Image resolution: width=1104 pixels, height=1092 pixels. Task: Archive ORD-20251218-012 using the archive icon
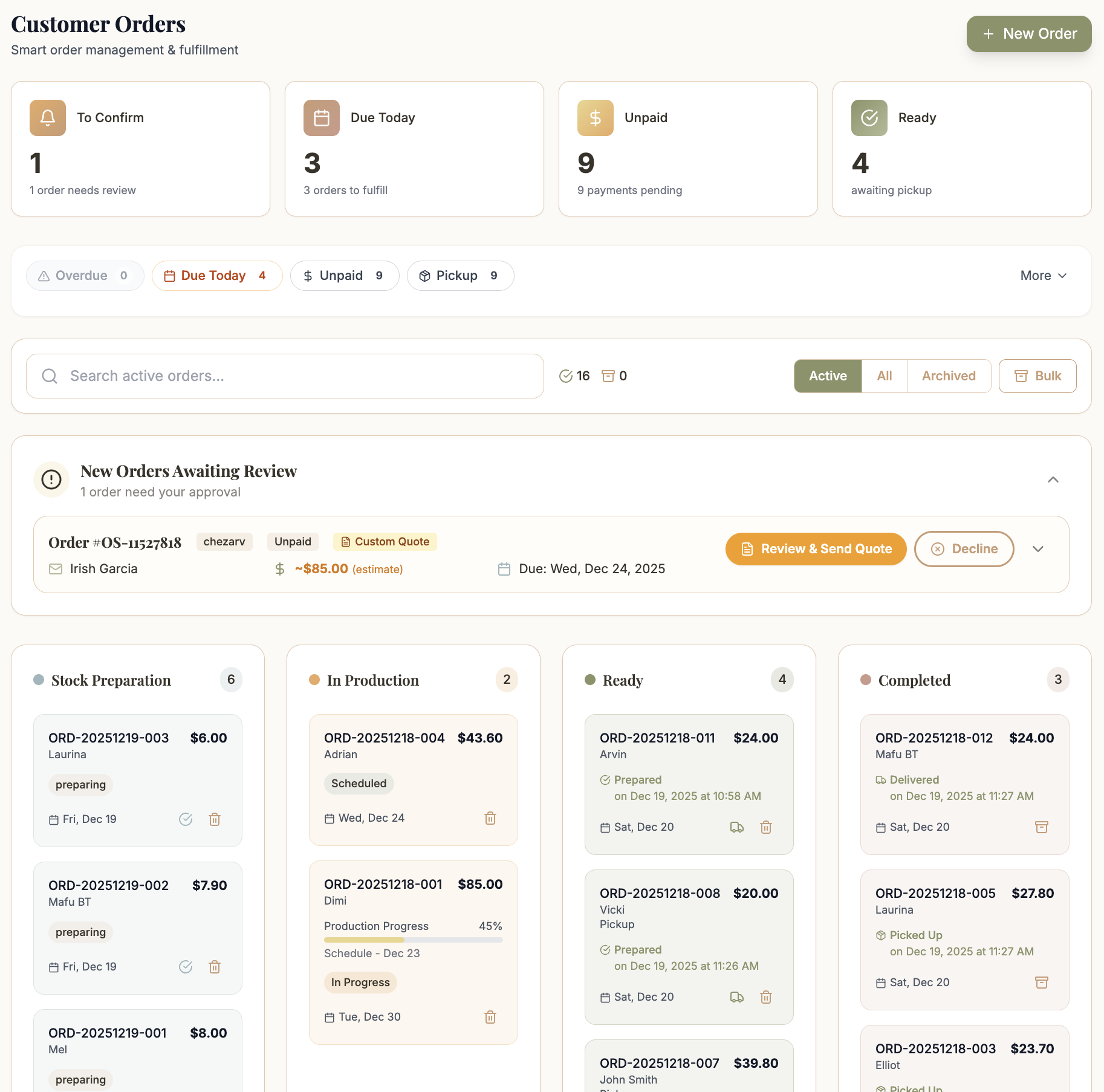click(x=1041, y=827)
